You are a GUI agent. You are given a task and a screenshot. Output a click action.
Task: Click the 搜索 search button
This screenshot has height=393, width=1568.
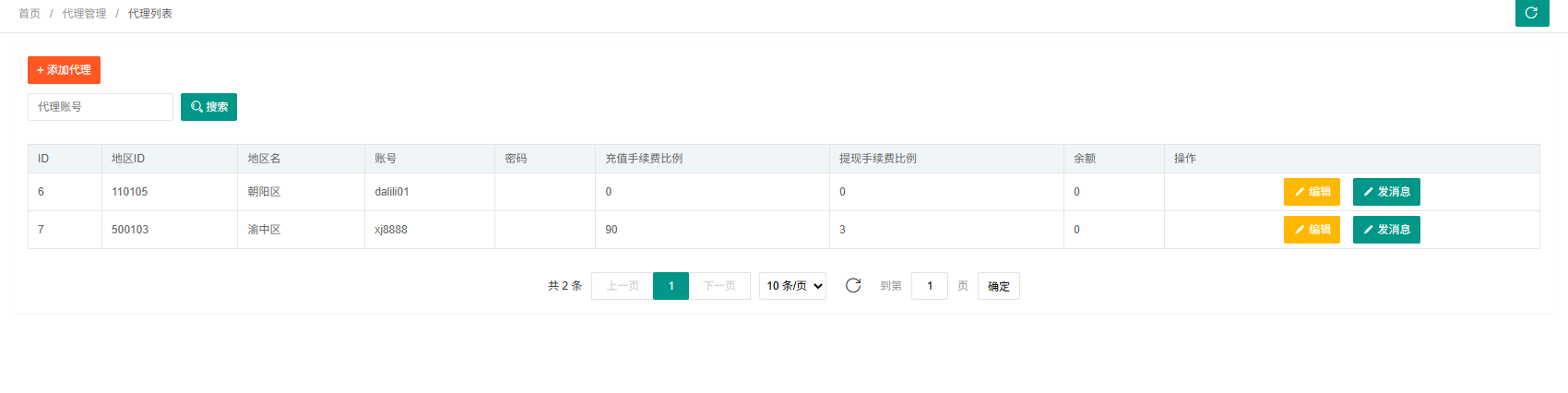[208, 107]
